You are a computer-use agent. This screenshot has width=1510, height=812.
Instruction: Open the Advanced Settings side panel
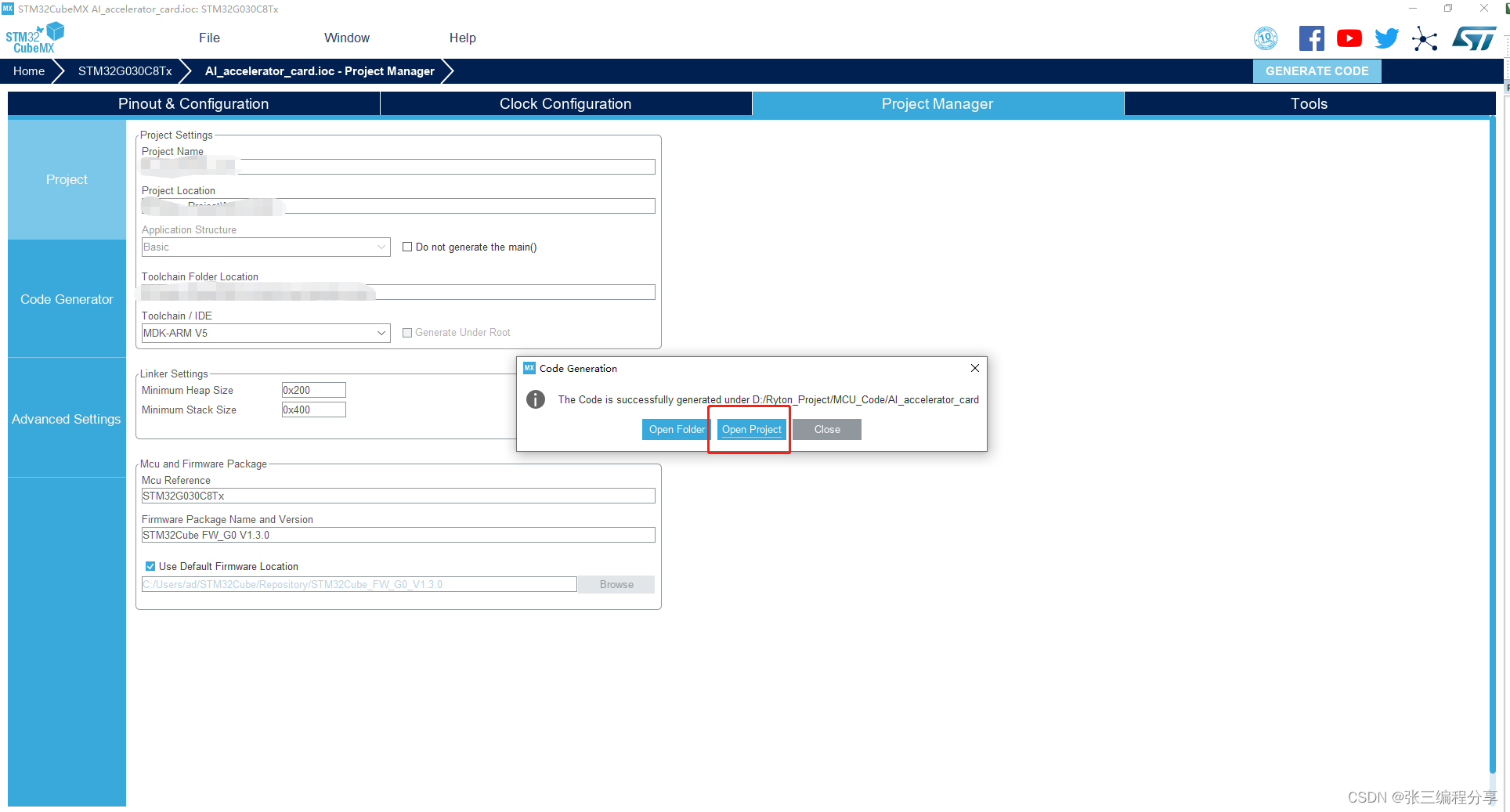[67, 419]
